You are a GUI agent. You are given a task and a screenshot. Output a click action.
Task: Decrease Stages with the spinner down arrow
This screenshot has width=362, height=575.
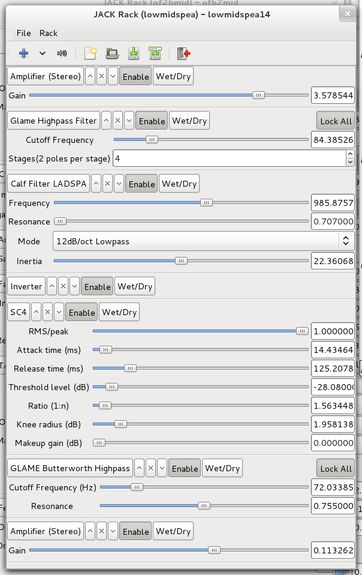click(x=350, y=162)
